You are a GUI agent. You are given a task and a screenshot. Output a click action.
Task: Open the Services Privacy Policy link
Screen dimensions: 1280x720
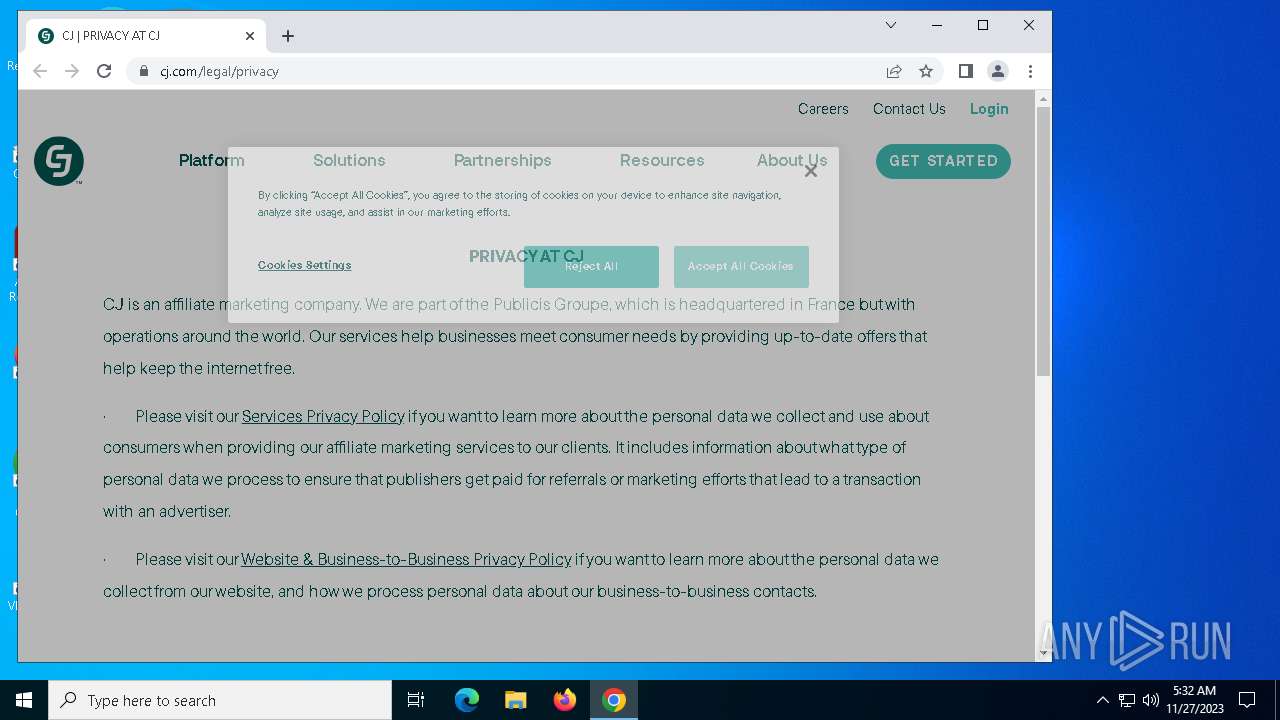[x=323, y=416]
